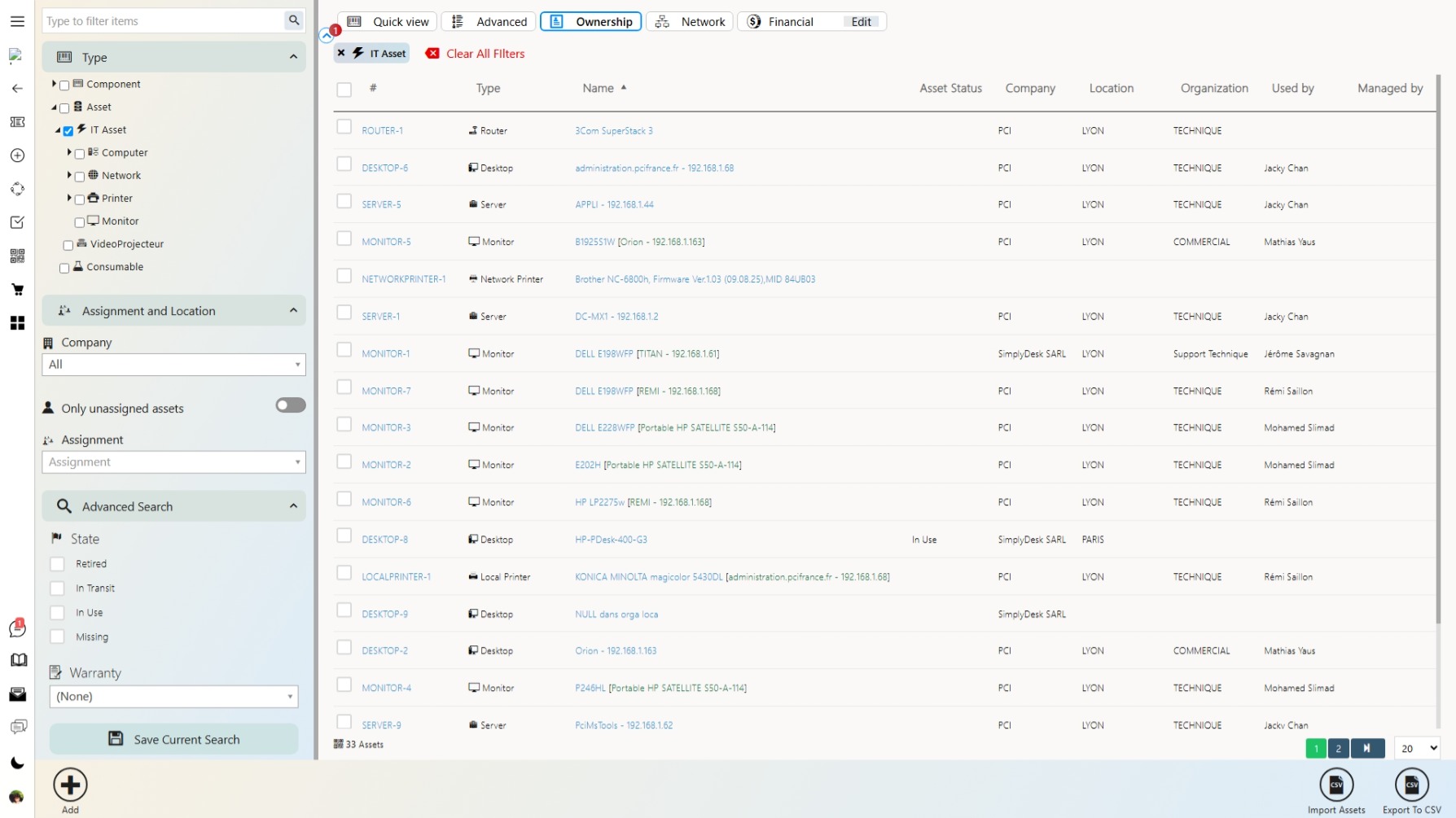
Task: Open the DESKTOP-6 asset link
Action: 384,168
